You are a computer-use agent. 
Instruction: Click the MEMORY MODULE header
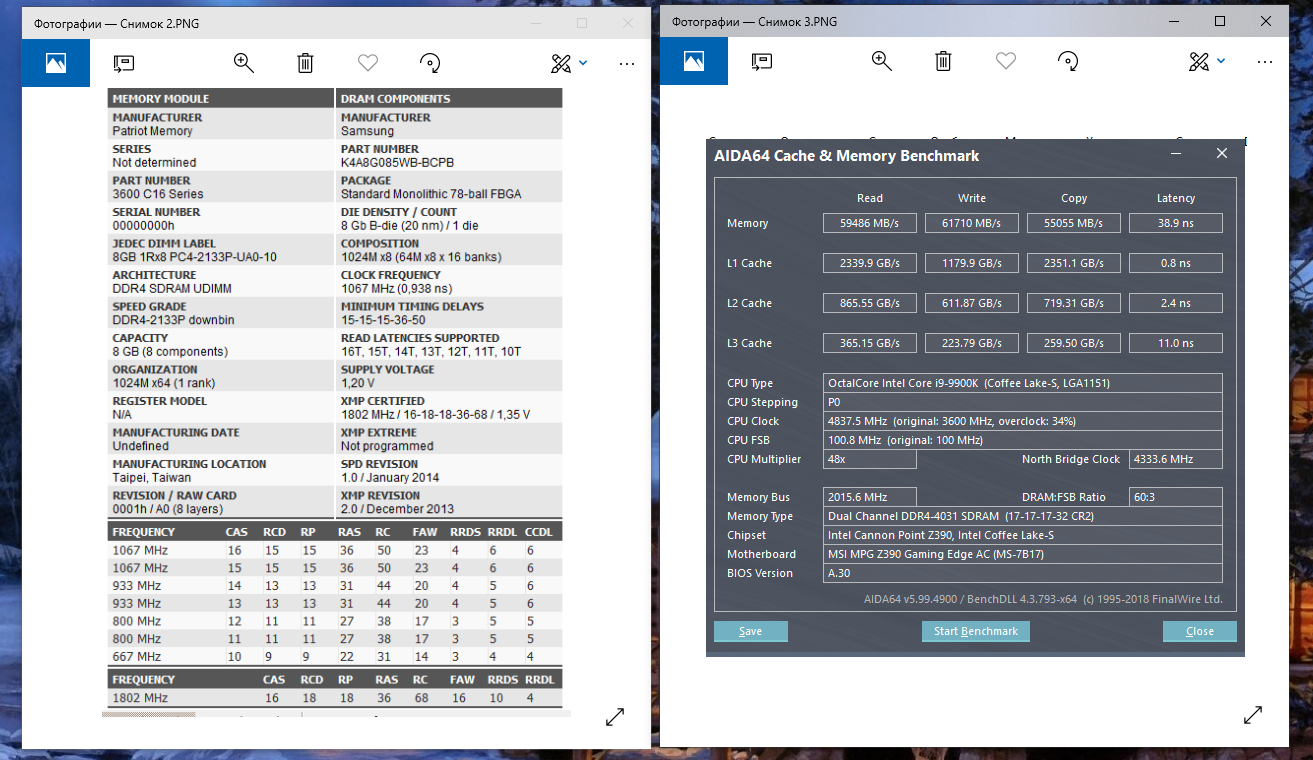click(x=161, y=99)
